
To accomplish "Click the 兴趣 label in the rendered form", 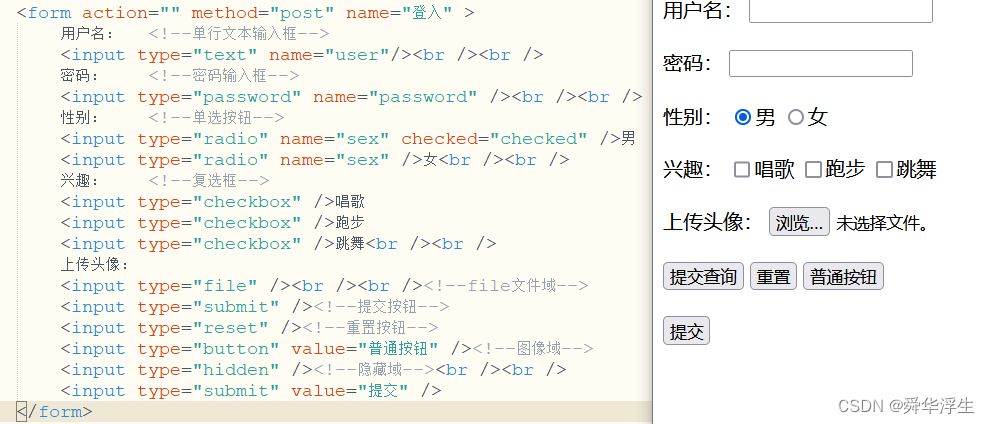I will click(687, 169).
